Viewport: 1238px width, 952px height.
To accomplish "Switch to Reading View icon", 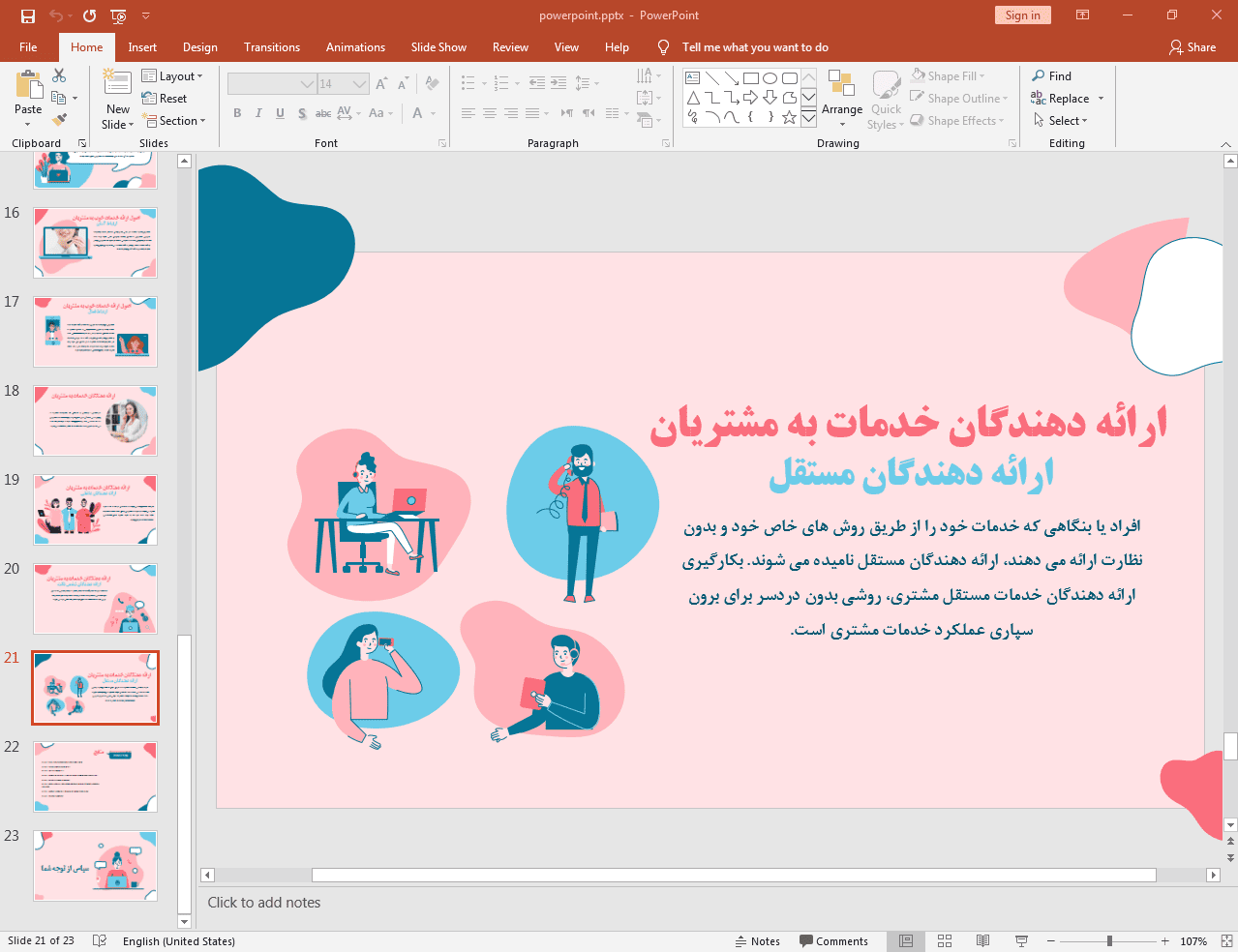I will click(x=982, y=941).
